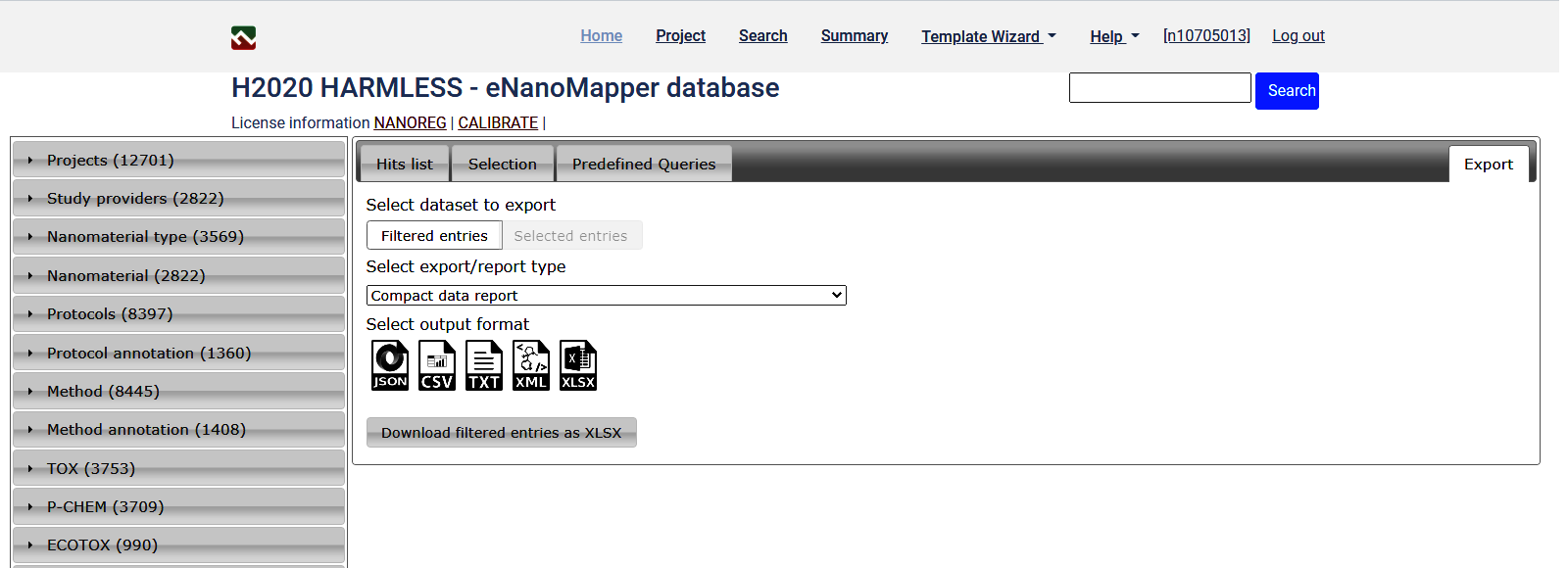Viewport: 1568px width, 568px height.
Task: Expand Nanomaterial (2822) facet
Action: pos(178,275)
